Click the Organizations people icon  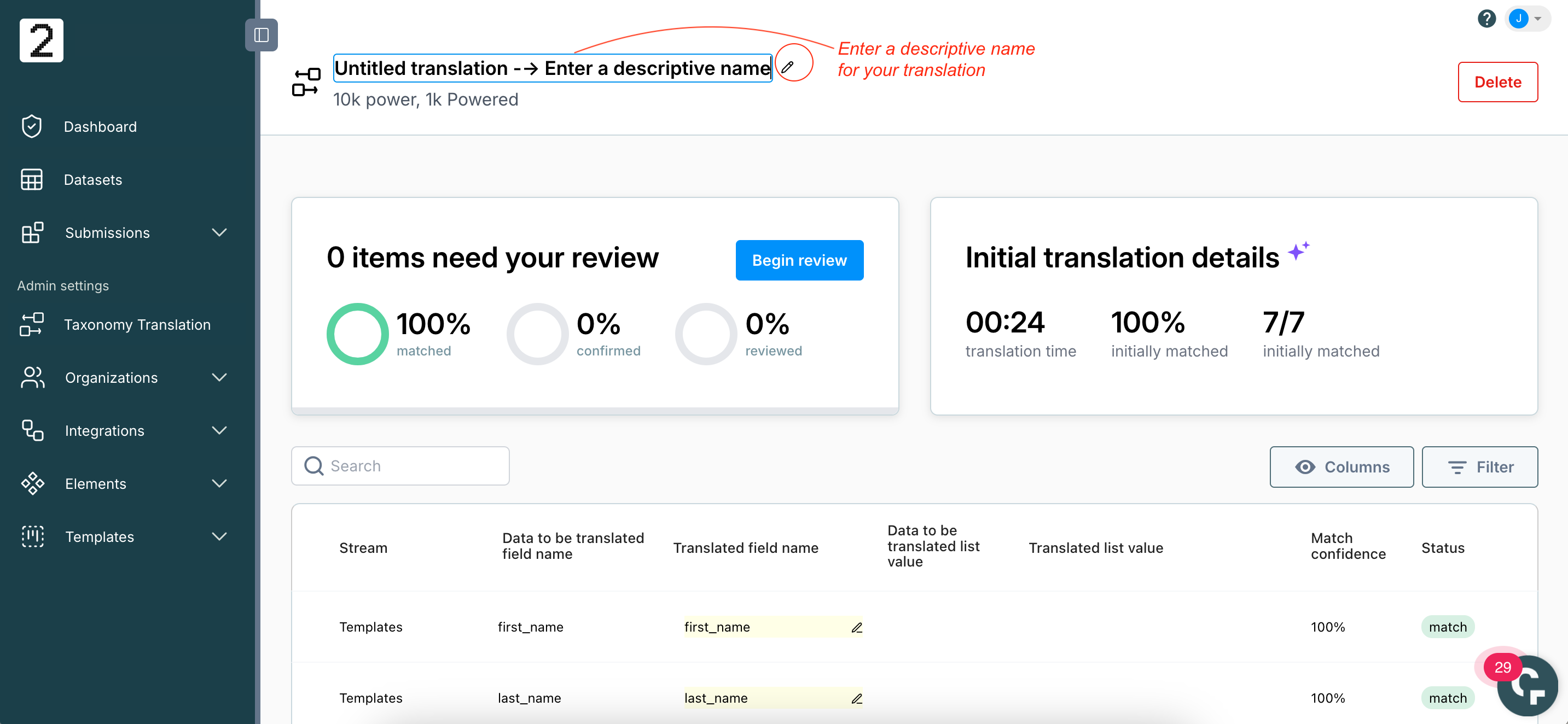[x=32, y=377]
